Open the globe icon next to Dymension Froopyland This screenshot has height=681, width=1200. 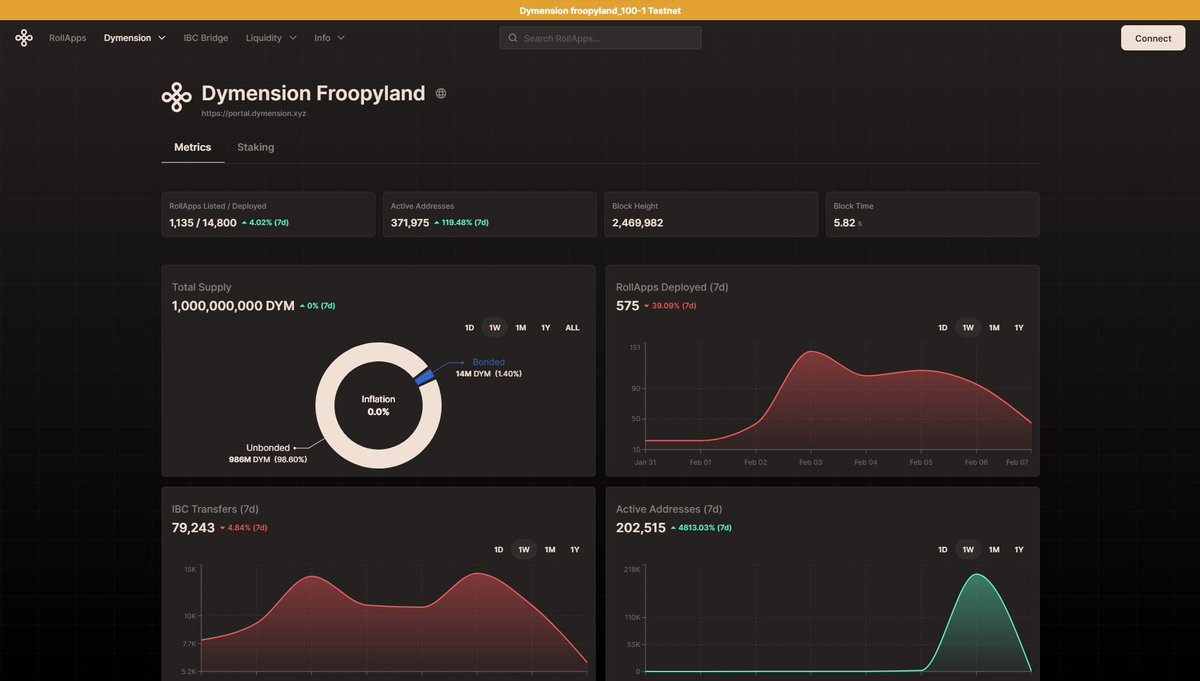[x=441, y=92]
